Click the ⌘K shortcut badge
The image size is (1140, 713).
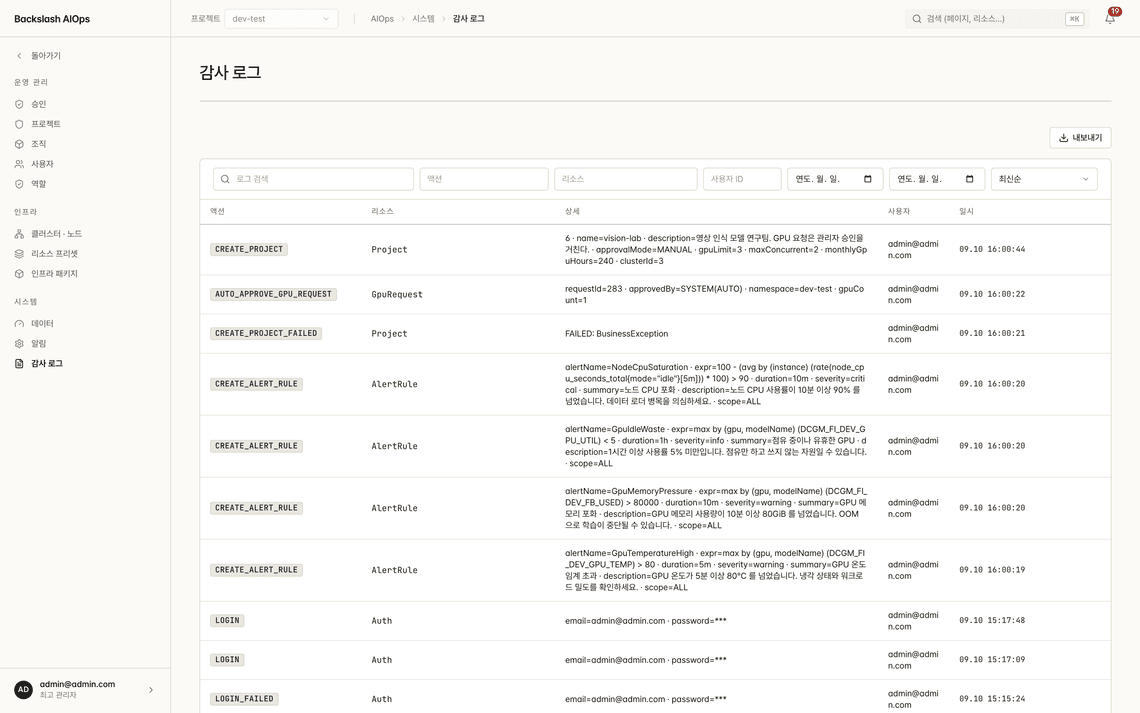[x=1075, y=19]
